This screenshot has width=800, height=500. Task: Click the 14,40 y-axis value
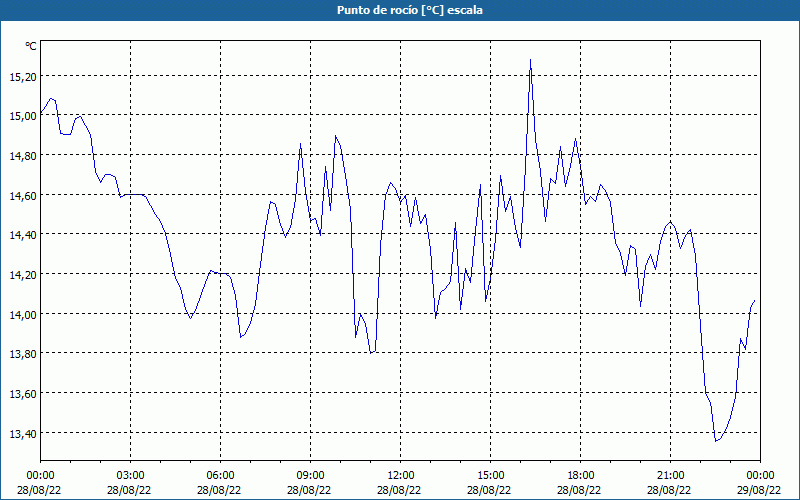tap(23, 235)
